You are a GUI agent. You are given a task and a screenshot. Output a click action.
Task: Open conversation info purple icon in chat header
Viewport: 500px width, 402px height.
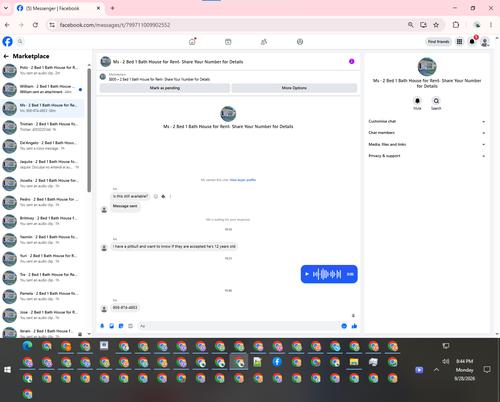click(352, 61)
